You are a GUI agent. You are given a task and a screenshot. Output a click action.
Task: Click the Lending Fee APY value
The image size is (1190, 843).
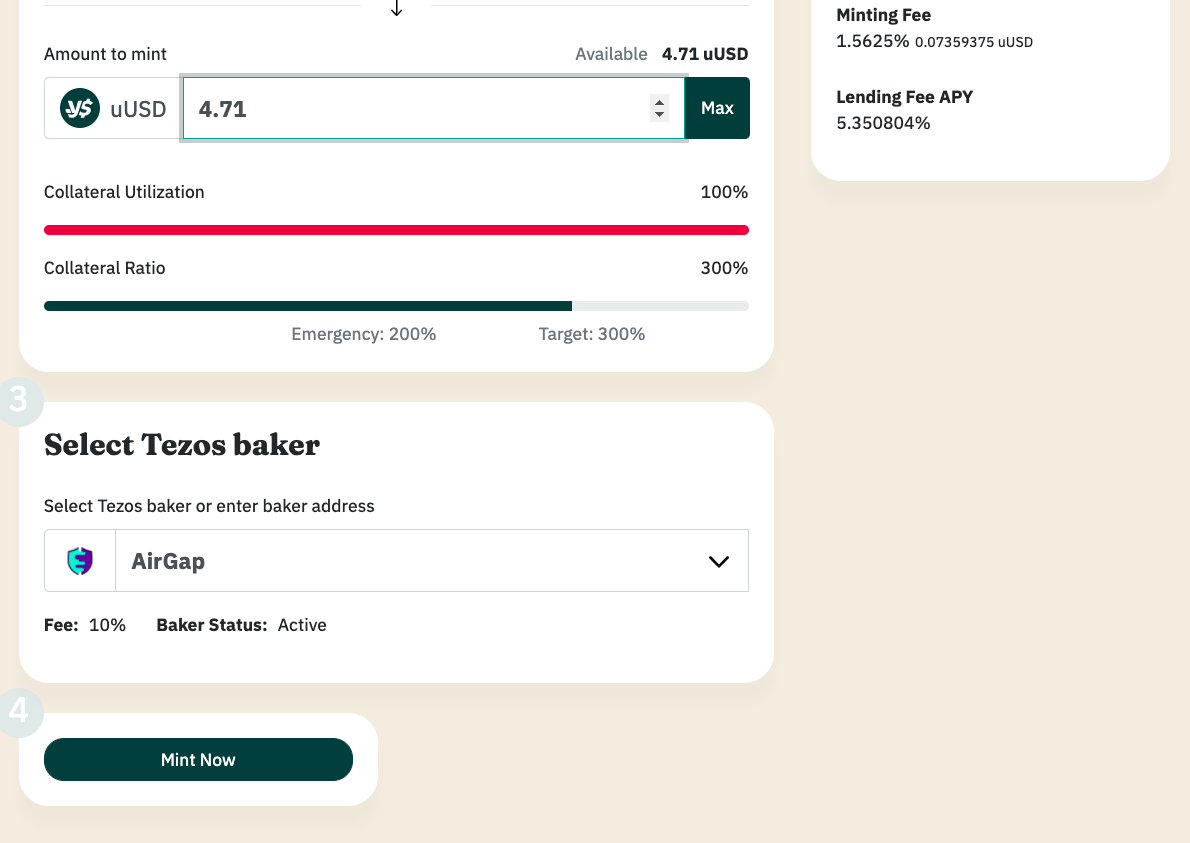[885, 123]
